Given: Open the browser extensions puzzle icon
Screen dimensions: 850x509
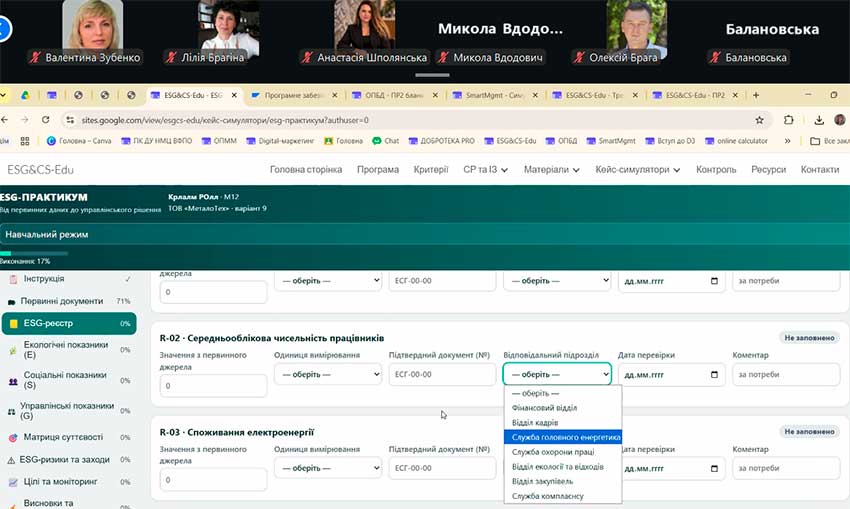Looking at the screenshot, I should point(789,120).
